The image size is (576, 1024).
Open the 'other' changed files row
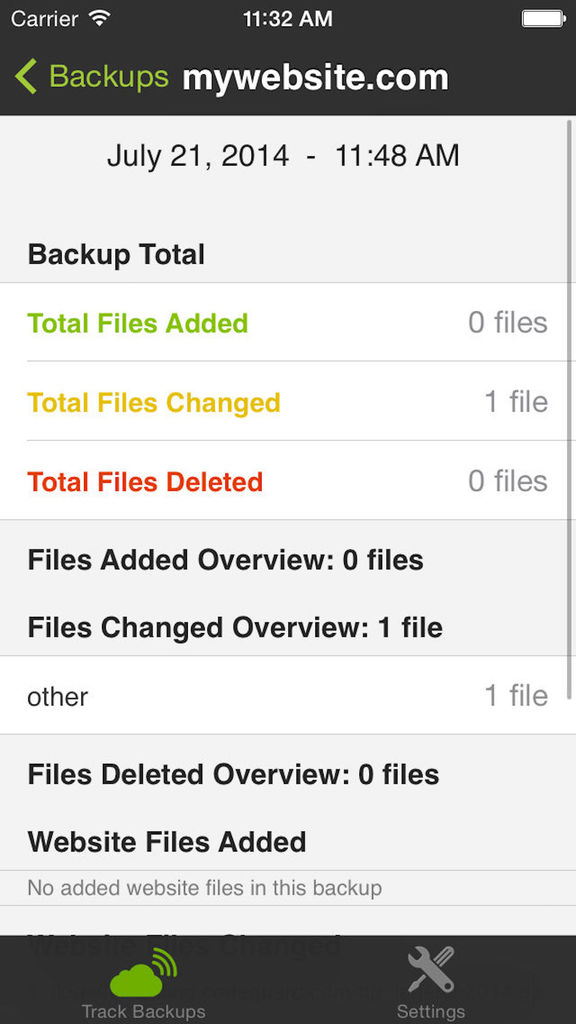coord(288,696)
